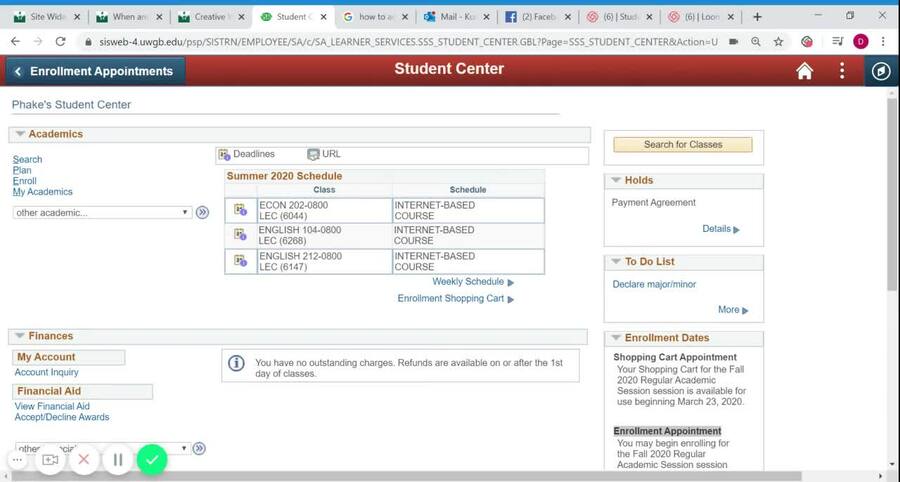Switch to the Facebook browser tab
This screenshot has width=900, height=482.
pyautogui.click(x=535, y=17)
